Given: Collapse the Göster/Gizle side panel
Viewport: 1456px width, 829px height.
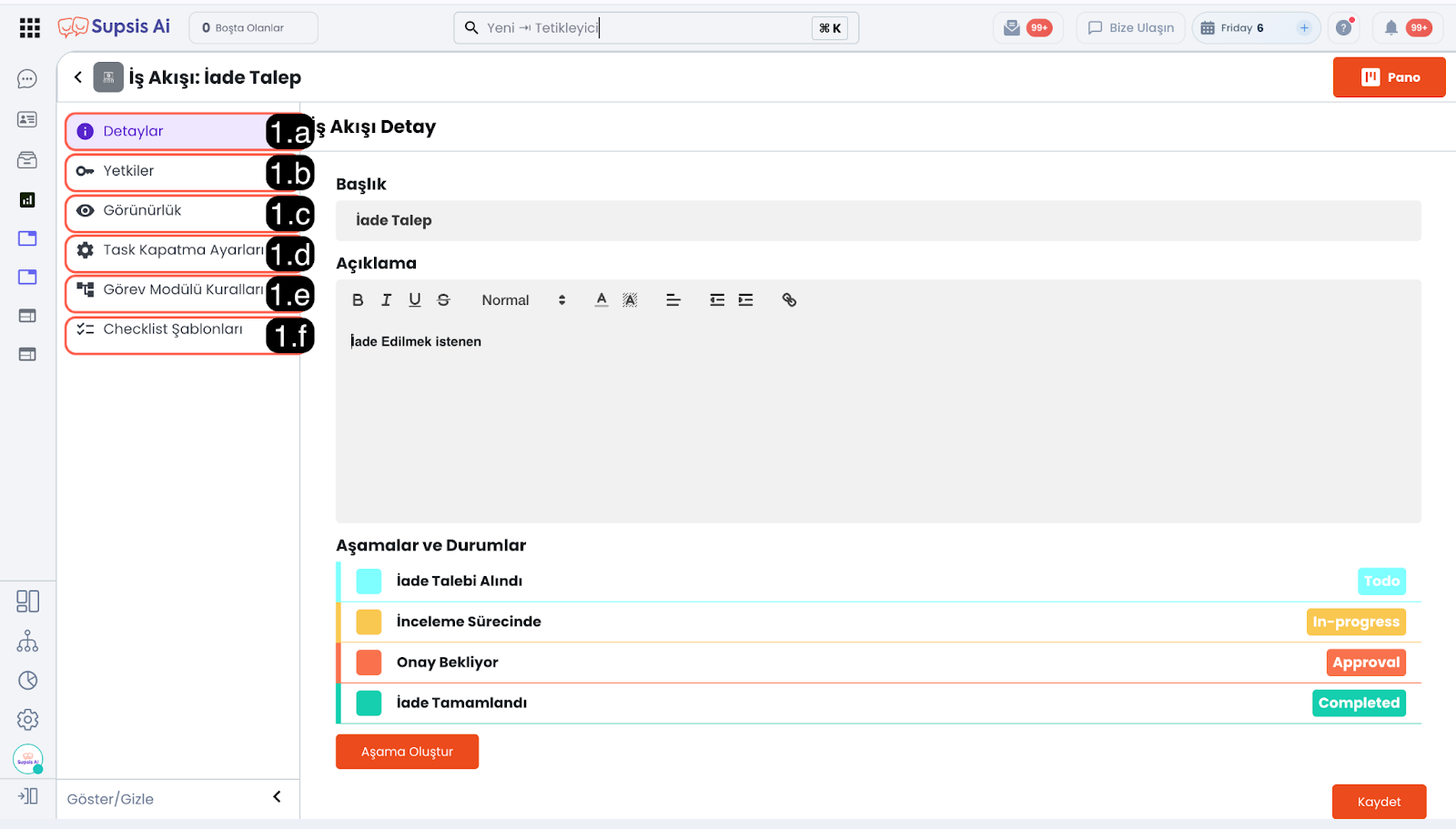Looking at the screenshot, I should pos(277,797).
